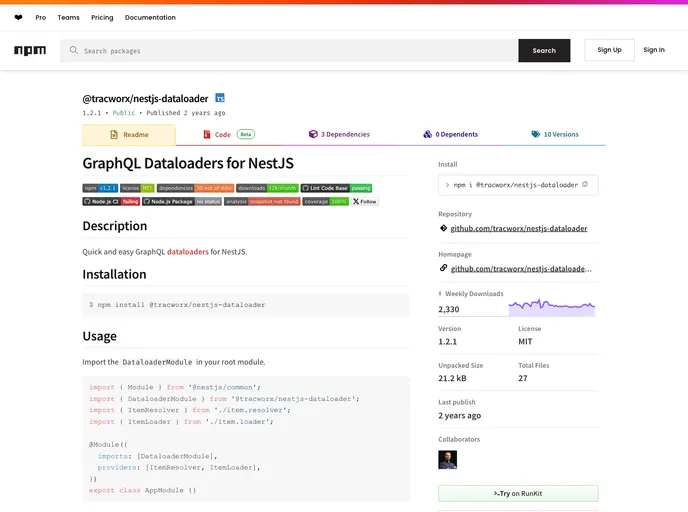The image size is (688, 512).
Task: Open the 0 Dependents tab
Action: pos(451,134)
